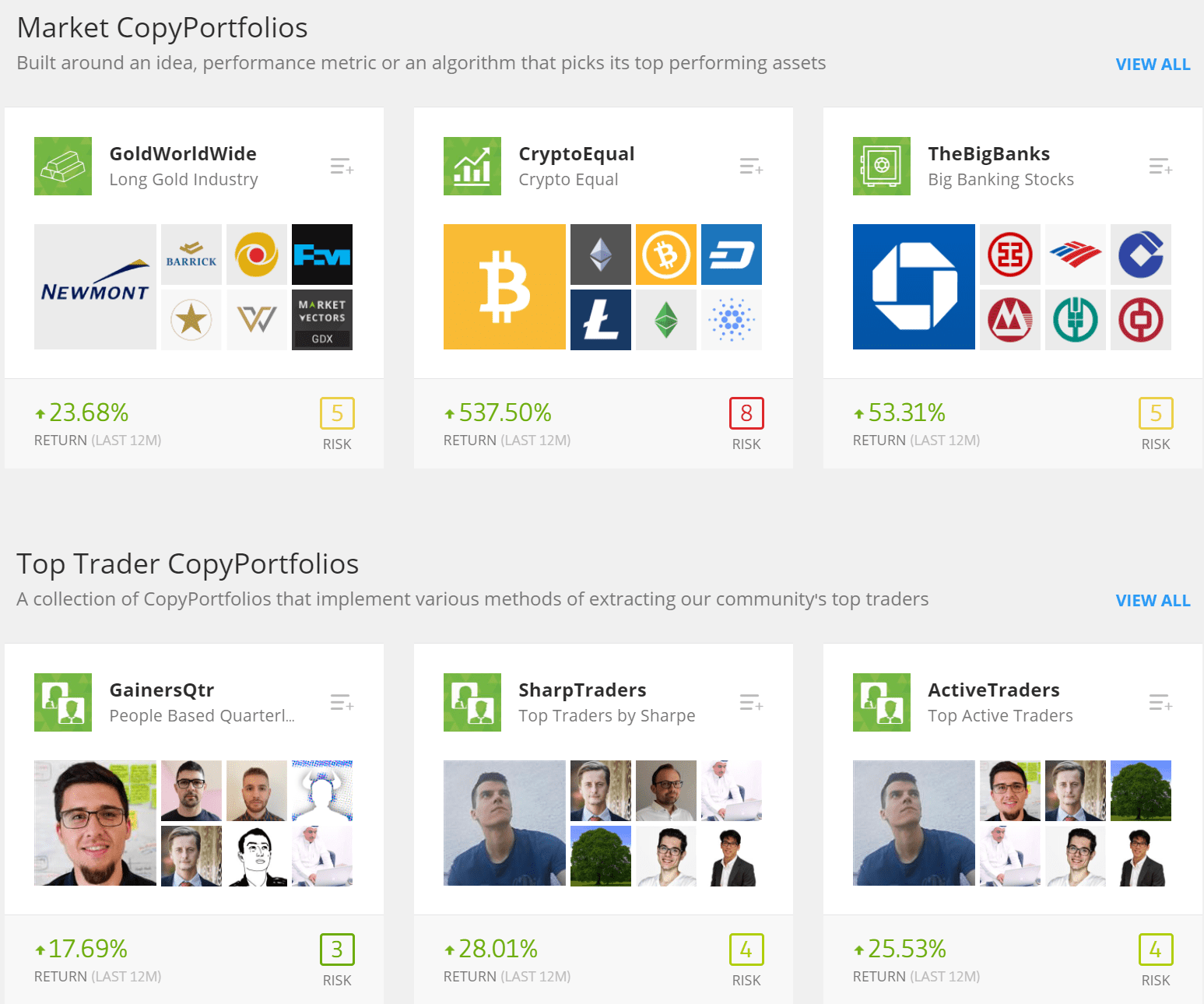This screenshot has width=1204, height=1004.
Task: Add CryptoEqual to watchlist icon
Action: (751, 167)
